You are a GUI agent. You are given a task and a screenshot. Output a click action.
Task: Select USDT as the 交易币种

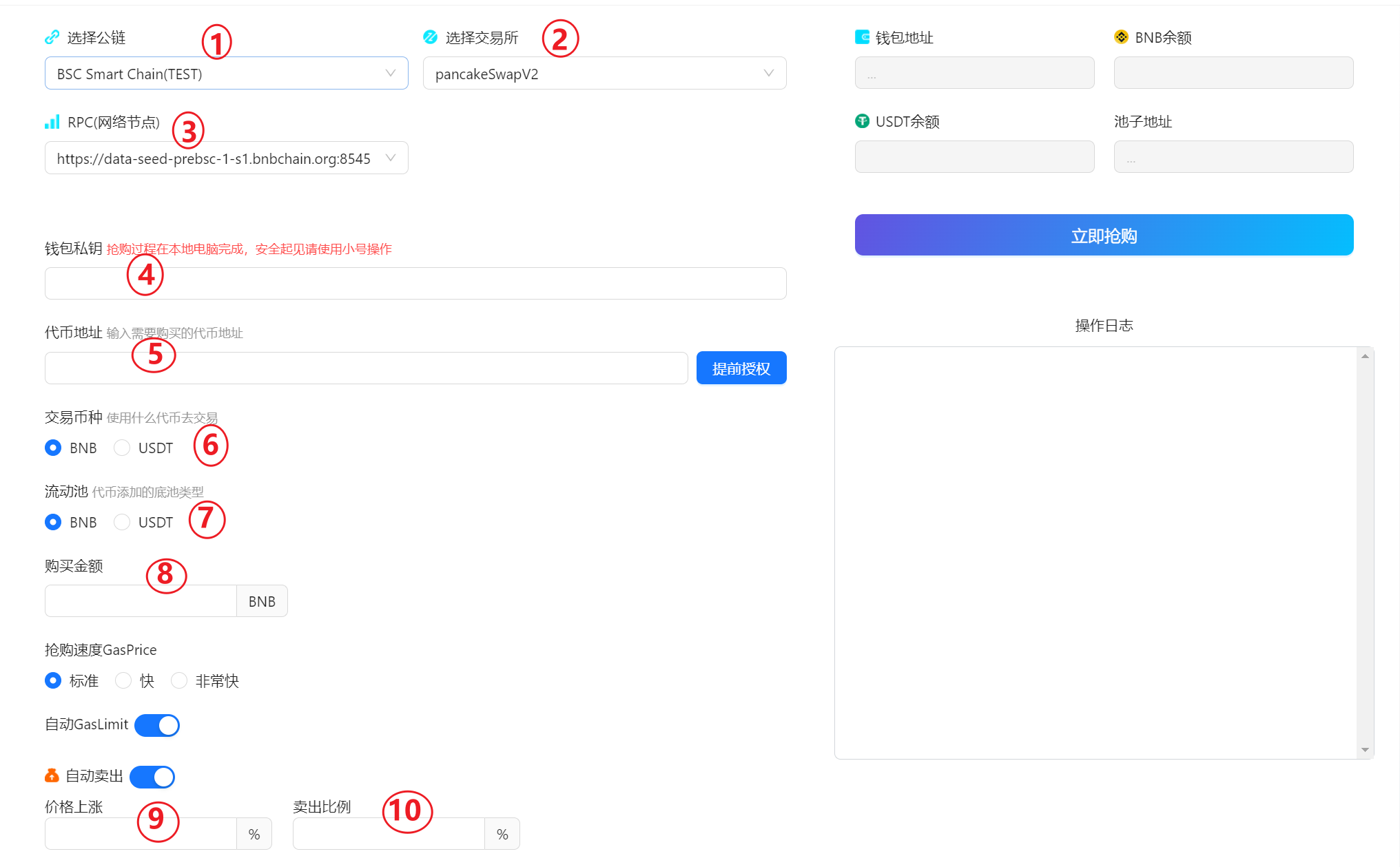[x=123, y=448]
